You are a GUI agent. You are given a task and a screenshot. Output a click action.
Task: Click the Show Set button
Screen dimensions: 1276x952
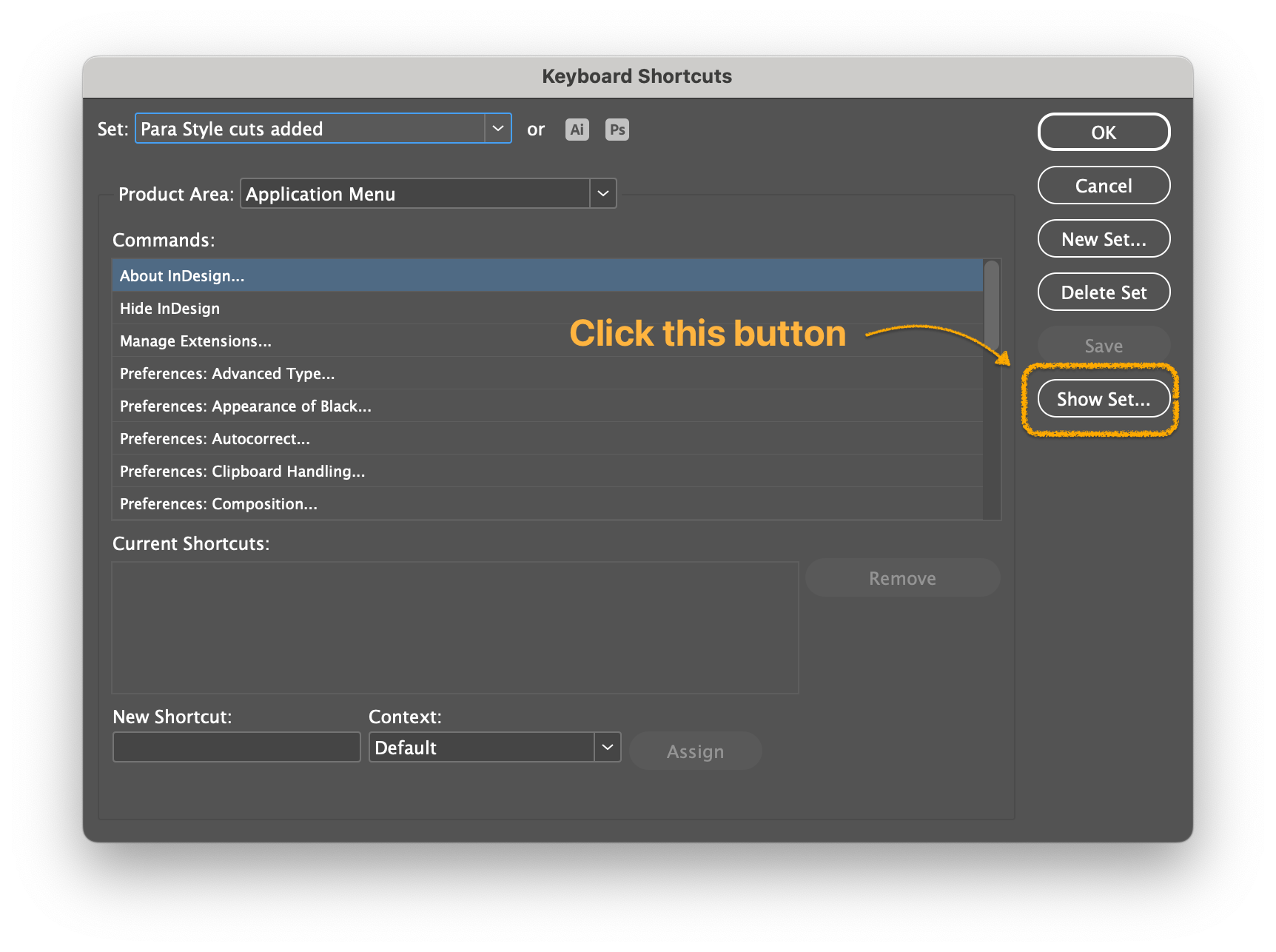point(1102,398)
